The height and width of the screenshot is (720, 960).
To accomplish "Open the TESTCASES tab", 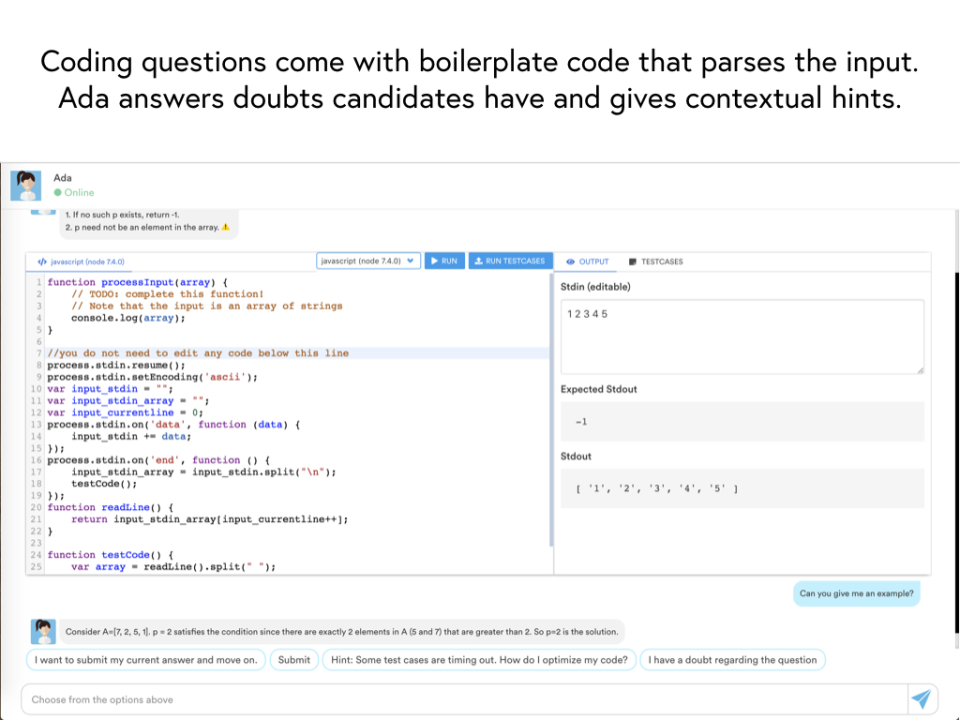I will (x=656, y=262).
